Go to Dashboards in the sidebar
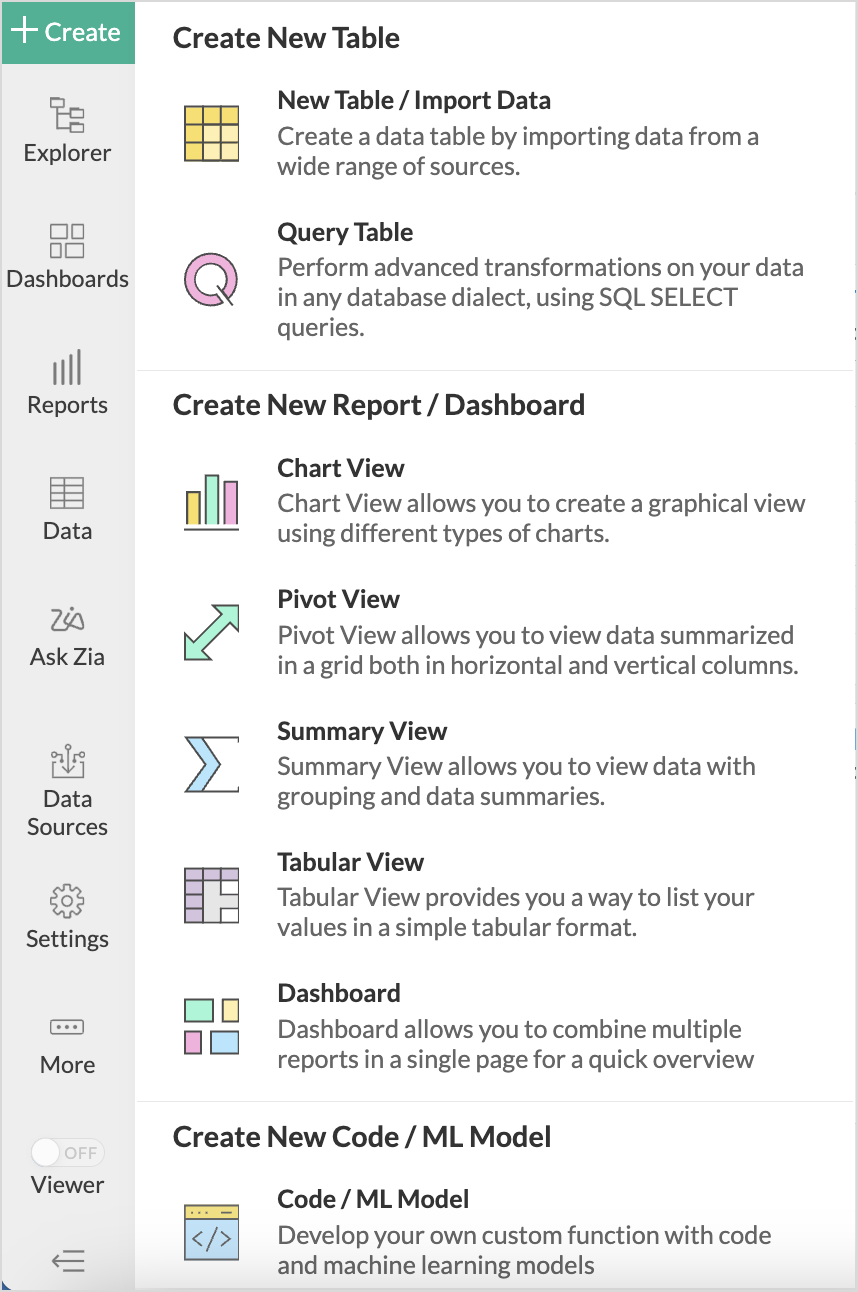 tap(67, 257)
